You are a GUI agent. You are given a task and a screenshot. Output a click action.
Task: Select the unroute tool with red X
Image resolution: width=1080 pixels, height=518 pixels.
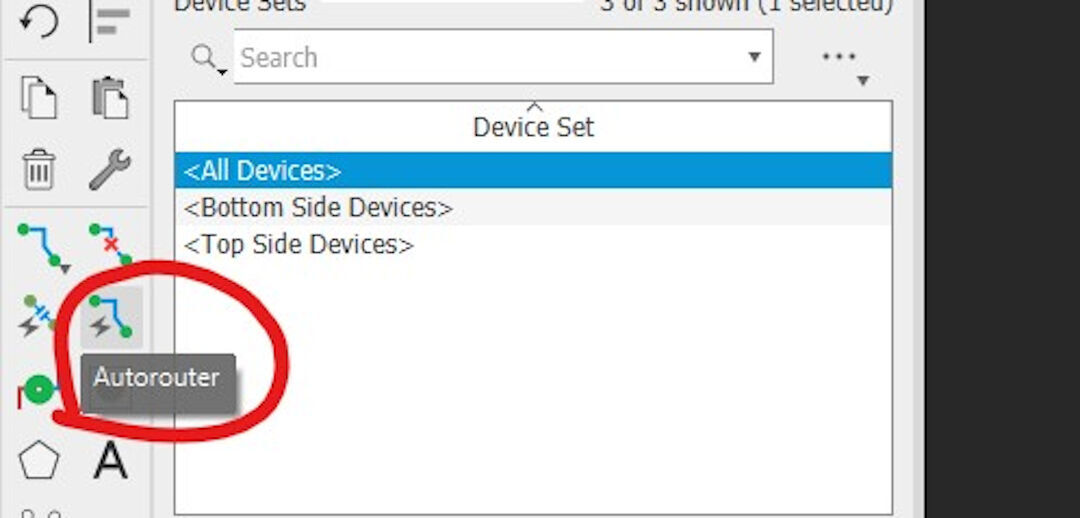click(x=110, y=245)
